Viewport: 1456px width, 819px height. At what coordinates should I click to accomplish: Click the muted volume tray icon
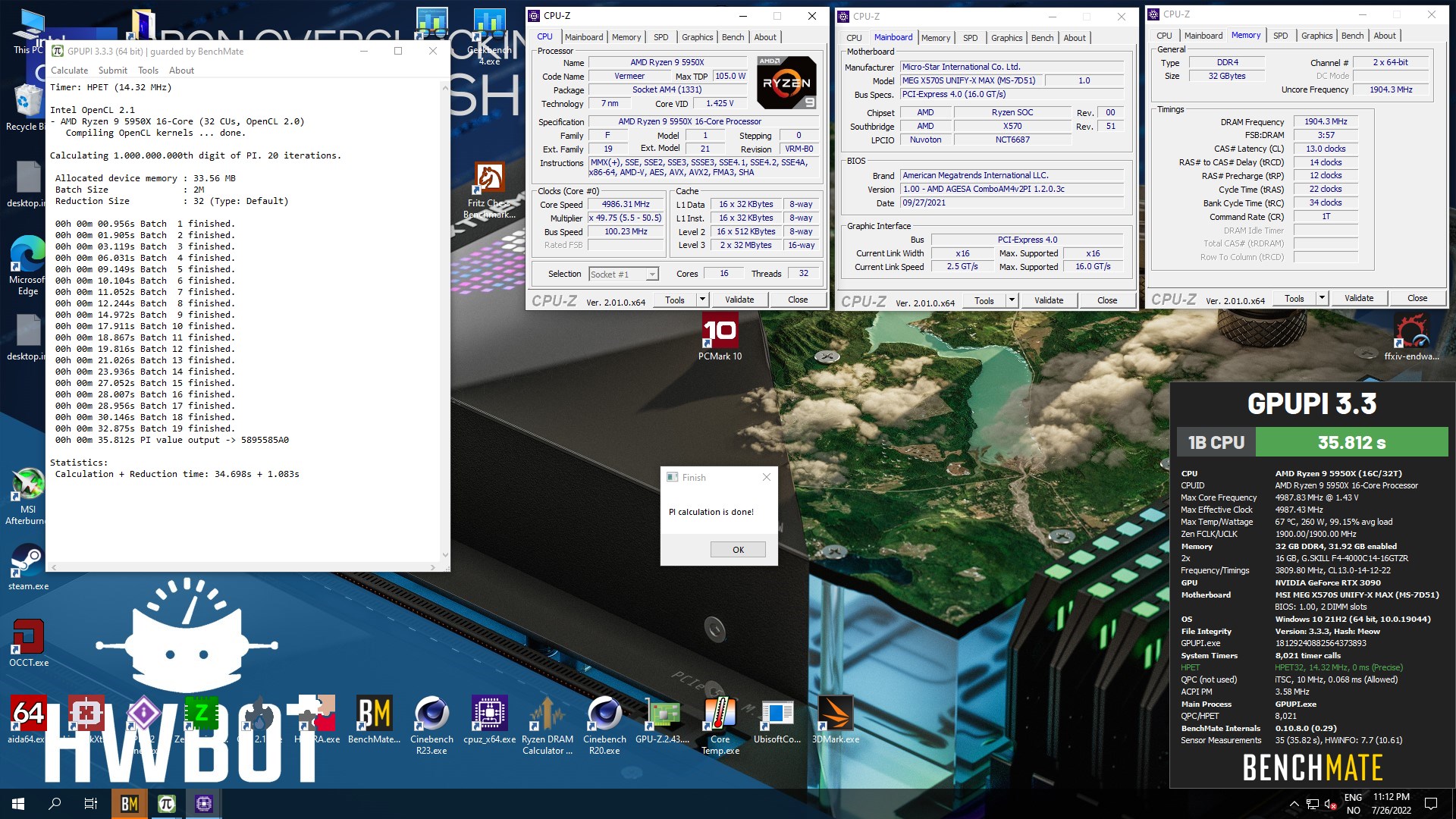click(1331, 804)
